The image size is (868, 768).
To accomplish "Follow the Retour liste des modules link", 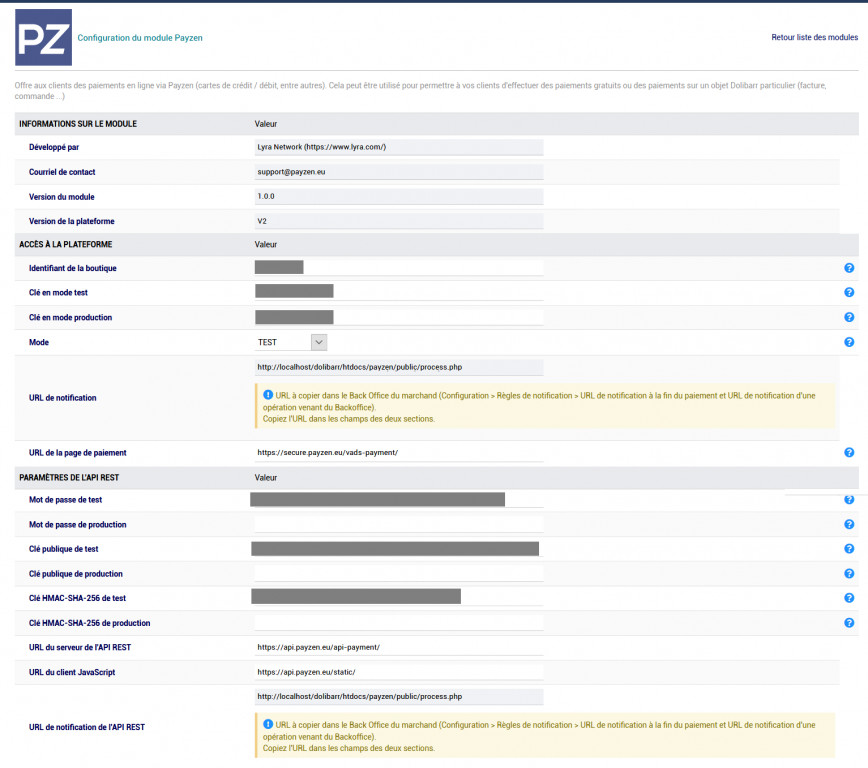I will (x=814, y=37).
